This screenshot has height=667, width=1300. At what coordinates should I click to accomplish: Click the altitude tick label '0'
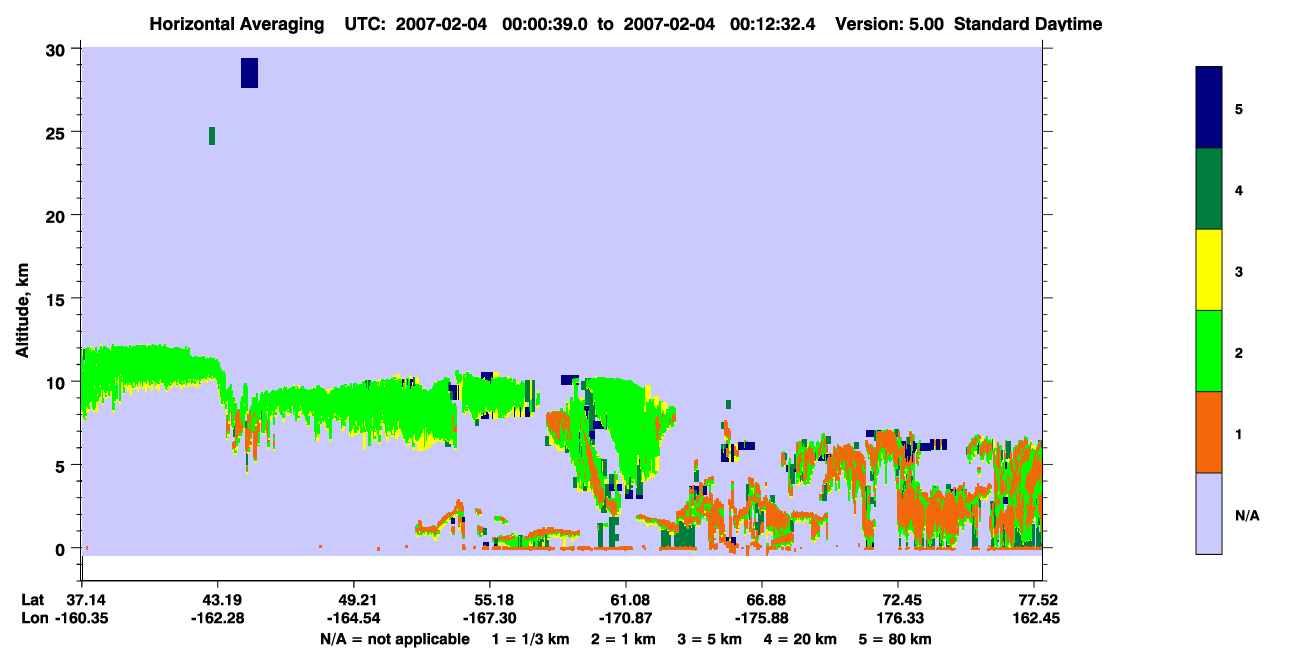pyautogui.click(x=61, y=548)
